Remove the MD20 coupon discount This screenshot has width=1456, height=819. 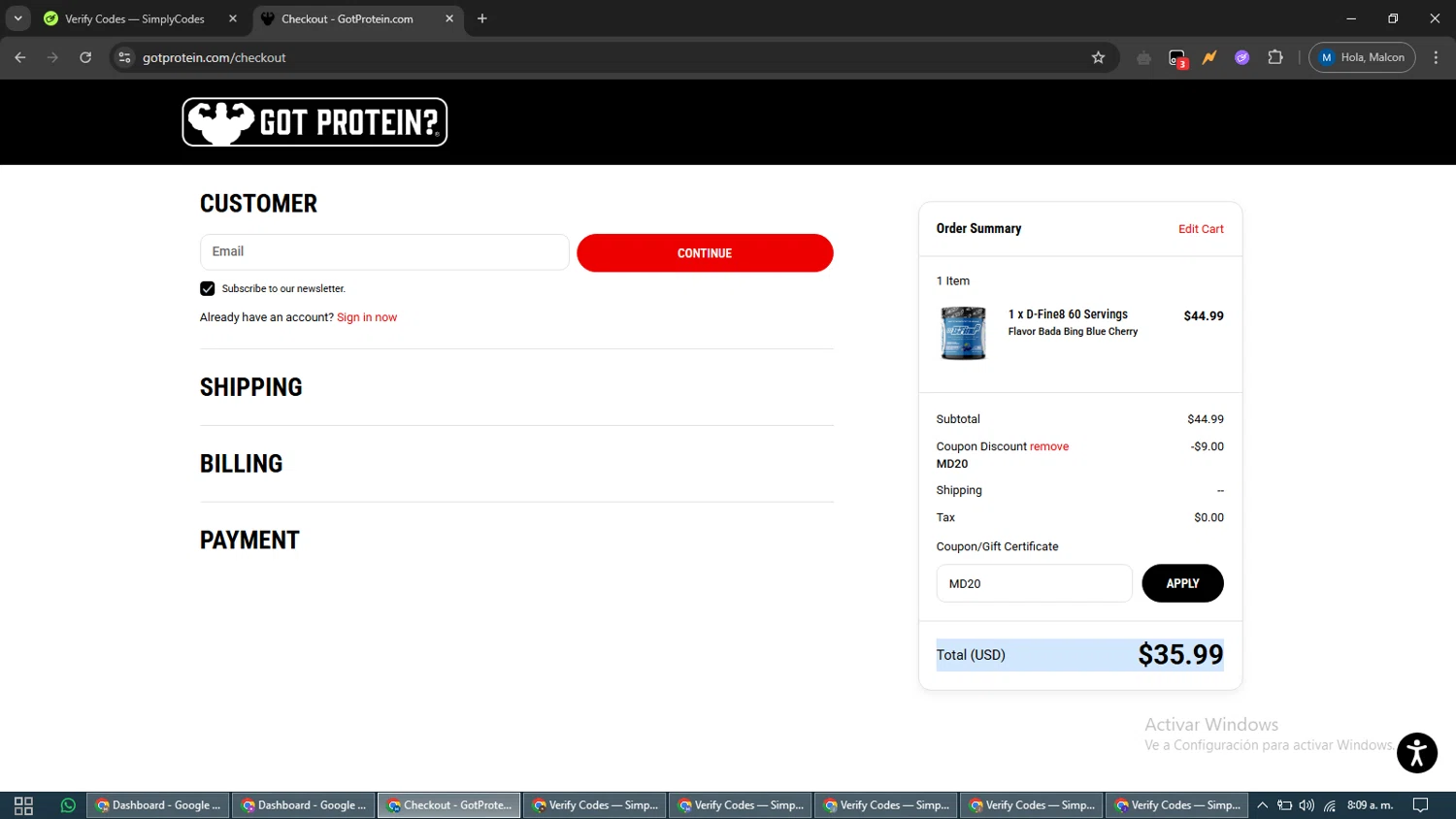[1049, 446]
